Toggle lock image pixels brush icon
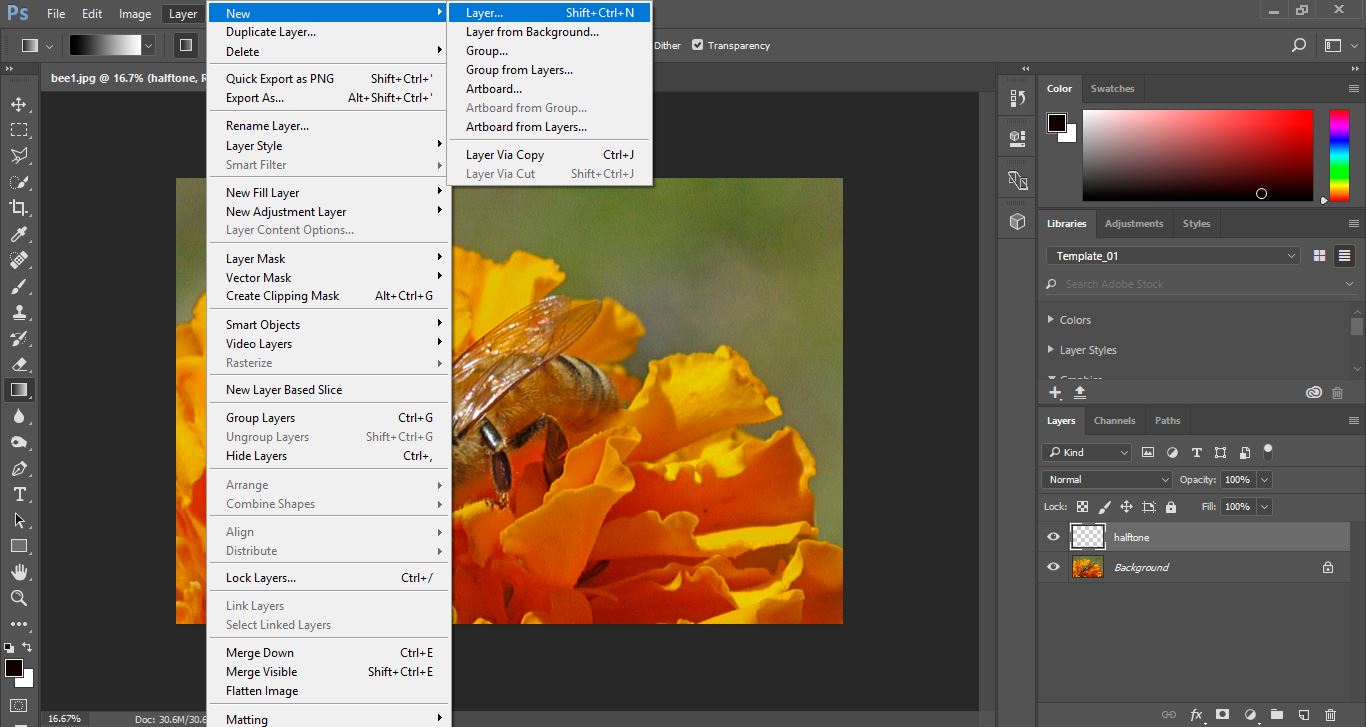 pos(1105,507)
